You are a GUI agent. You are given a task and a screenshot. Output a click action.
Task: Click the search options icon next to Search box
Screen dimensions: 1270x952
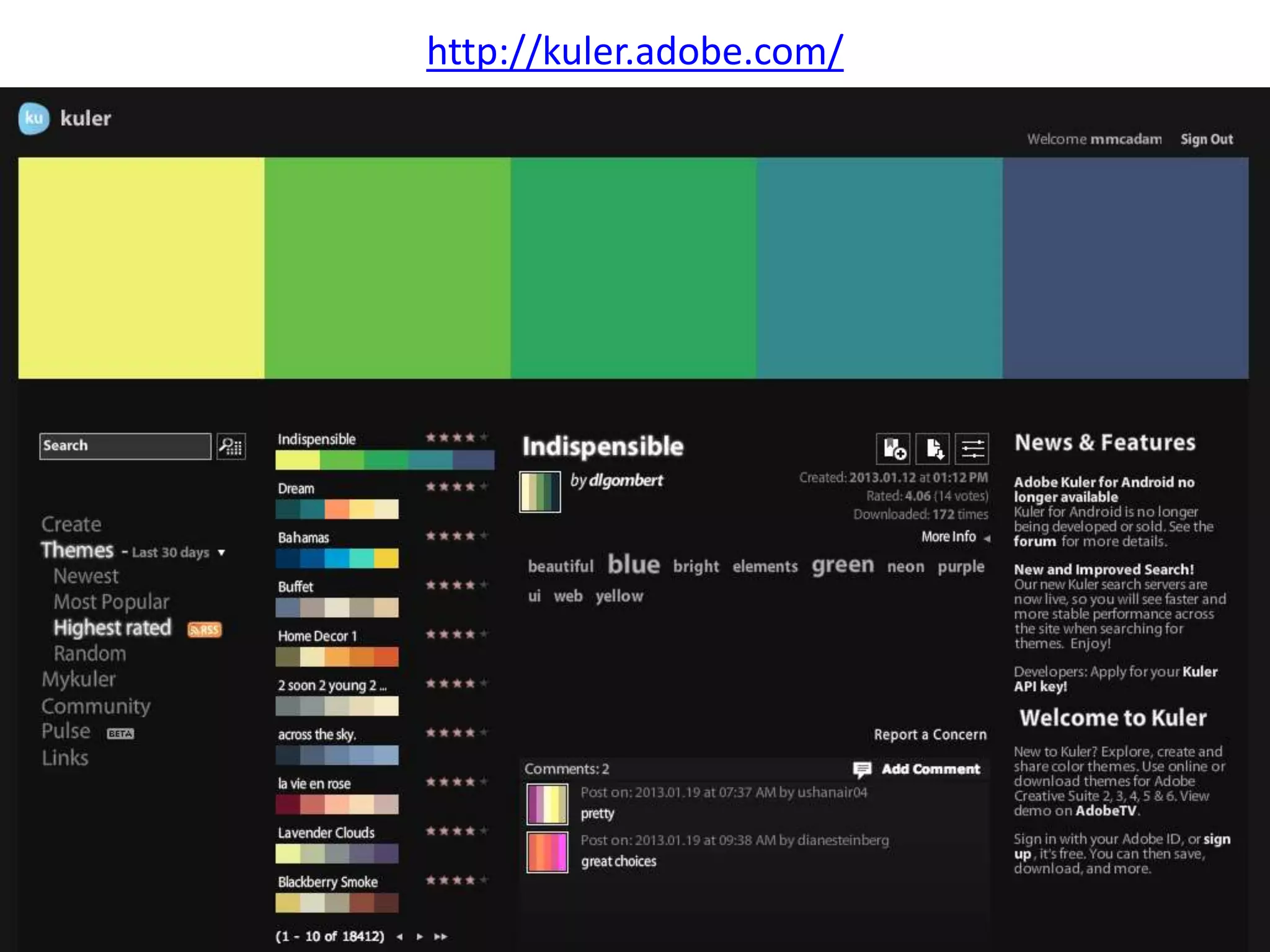point(231,446)
